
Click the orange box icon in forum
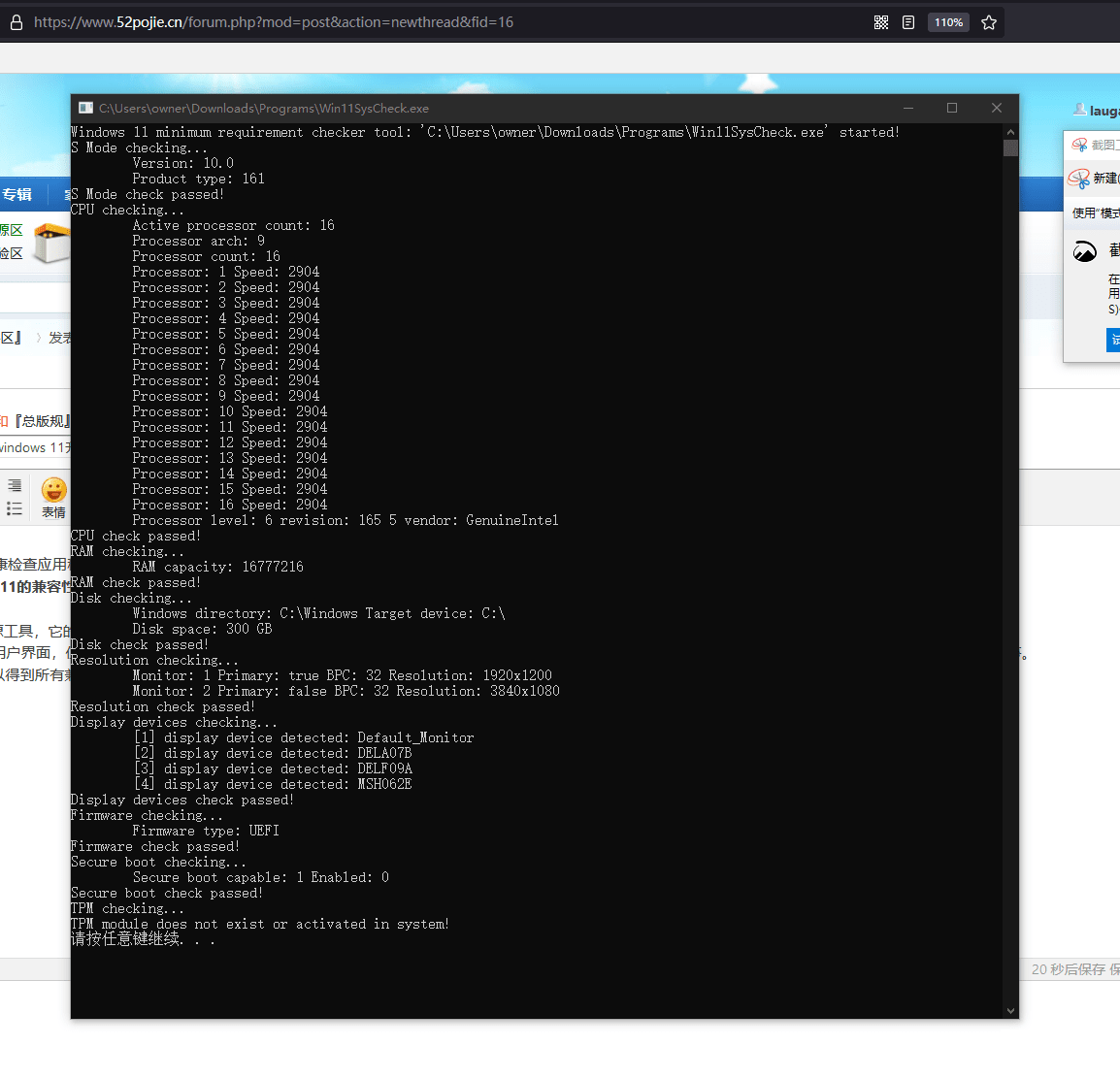[52, 243]
